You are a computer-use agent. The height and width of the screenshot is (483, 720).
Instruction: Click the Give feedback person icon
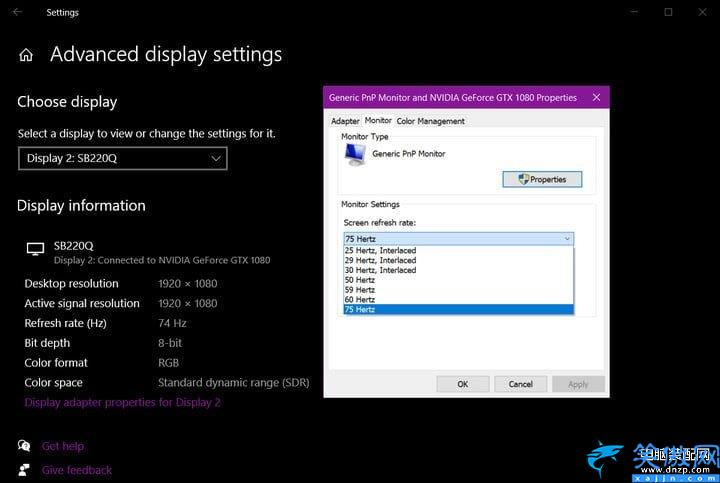(x=24, y=470)
